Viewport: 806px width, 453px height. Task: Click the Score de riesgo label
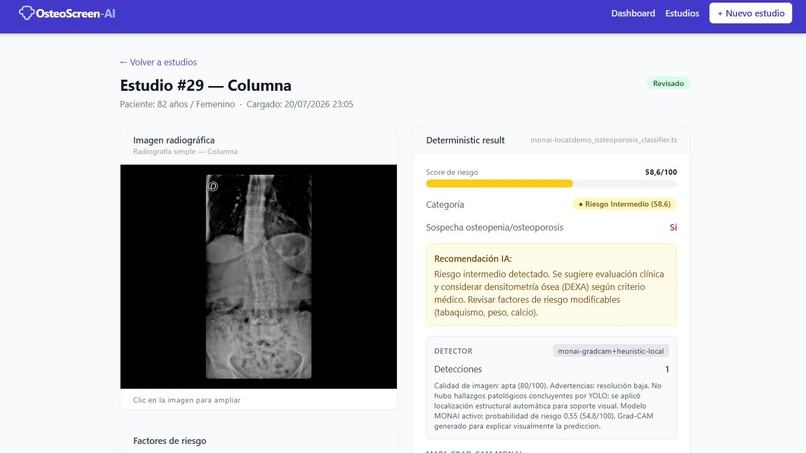pos(452,172)
